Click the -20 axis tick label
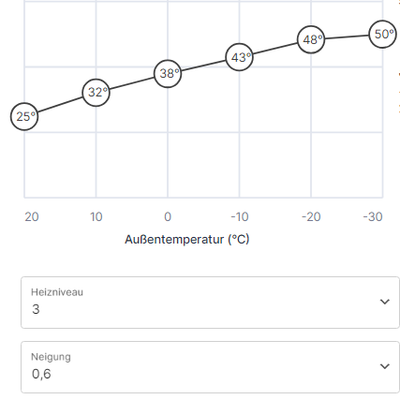This screenshot has width=400, height=399. click(x=311, y=217)
